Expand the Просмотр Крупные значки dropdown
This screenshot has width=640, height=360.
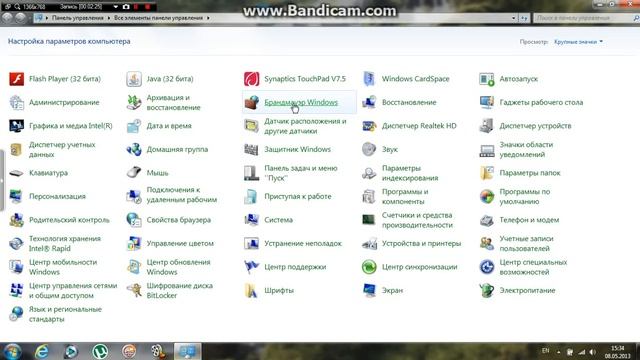578,42
